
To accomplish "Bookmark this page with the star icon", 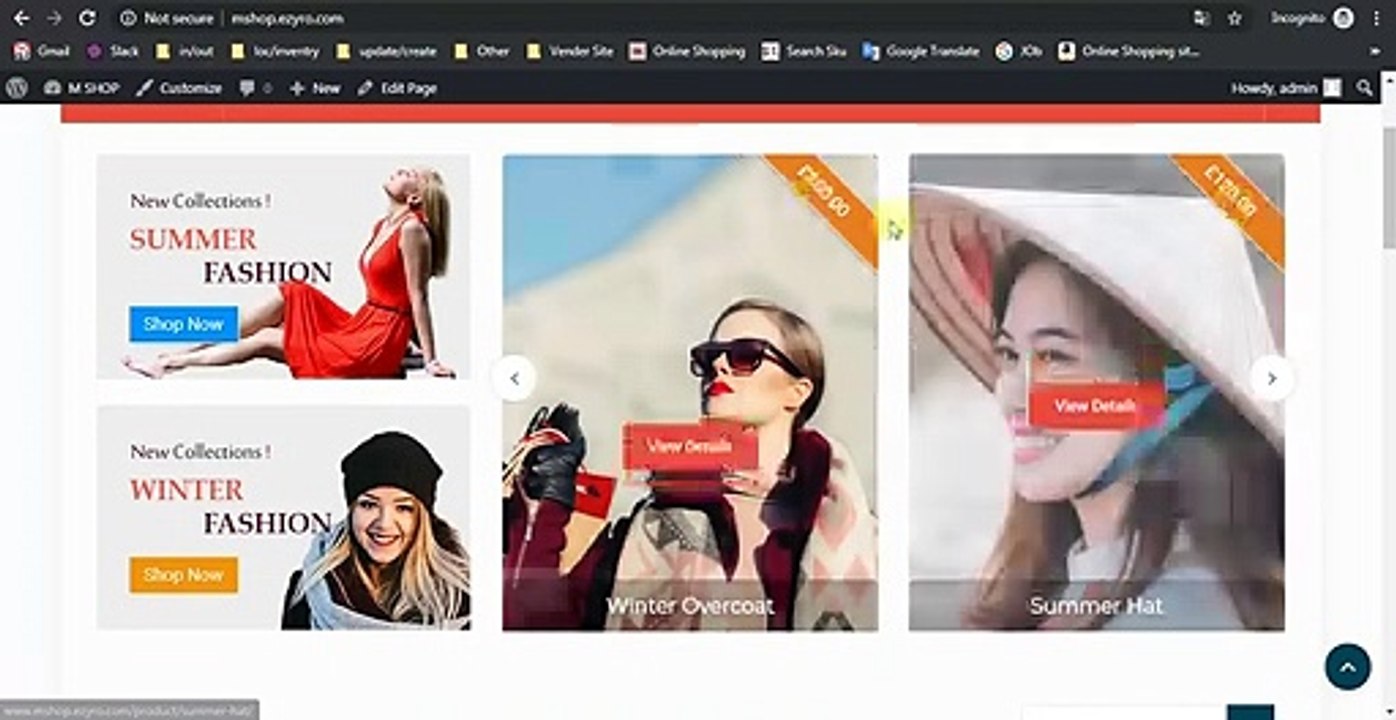I will (x=1235, y=18).
